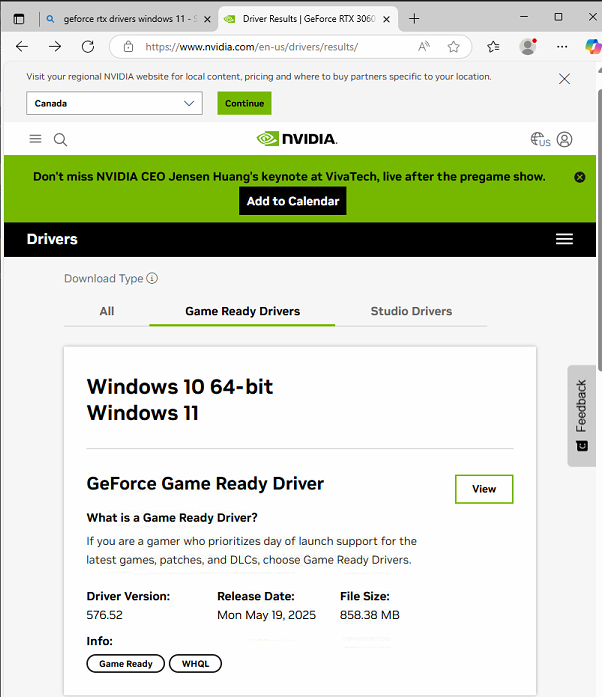Viewport: 602px width, 697px height.
Task: Open the Feedback side panel
Action: [x=582, y=416]
